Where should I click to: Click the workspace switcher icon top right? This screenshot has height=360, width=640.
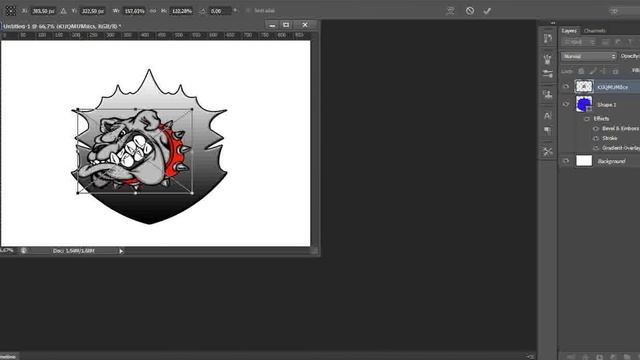[x=614, y=11]
